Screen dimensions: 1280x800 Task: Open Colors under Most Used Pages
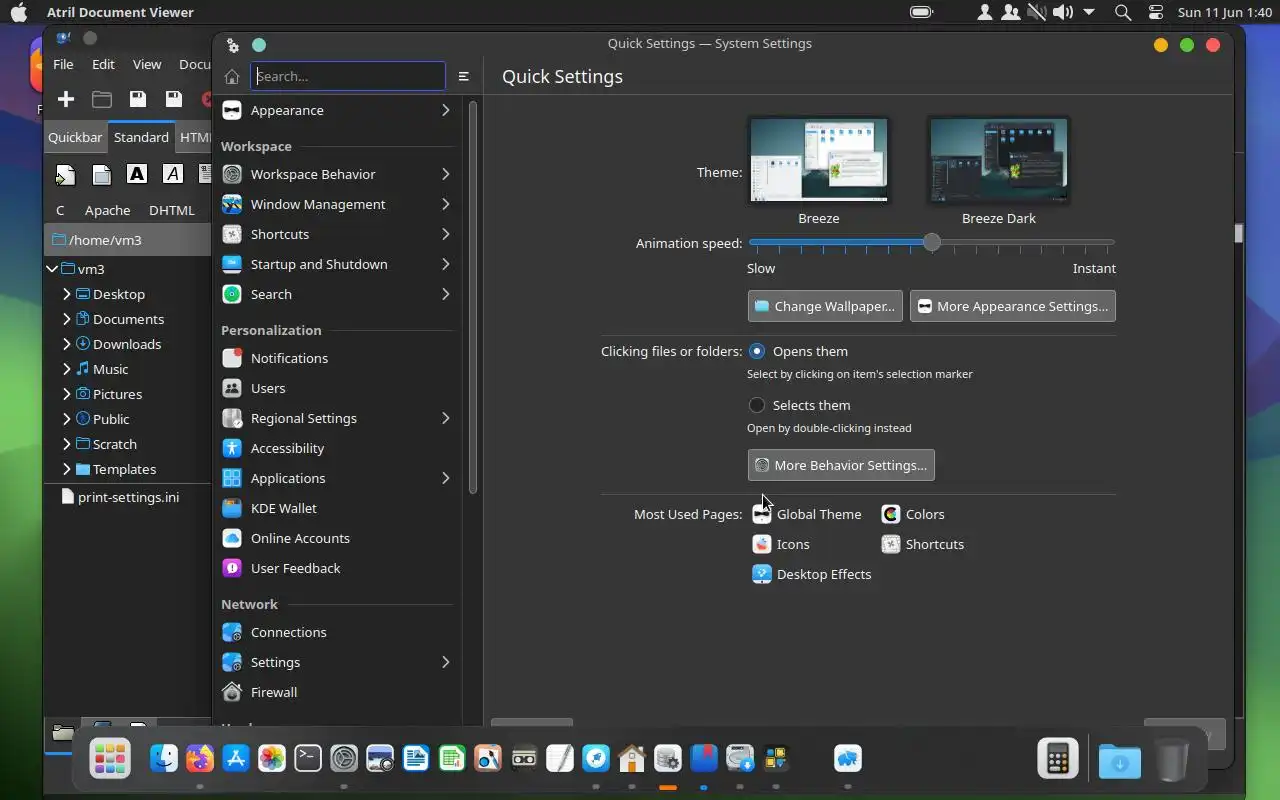point(913,514)
